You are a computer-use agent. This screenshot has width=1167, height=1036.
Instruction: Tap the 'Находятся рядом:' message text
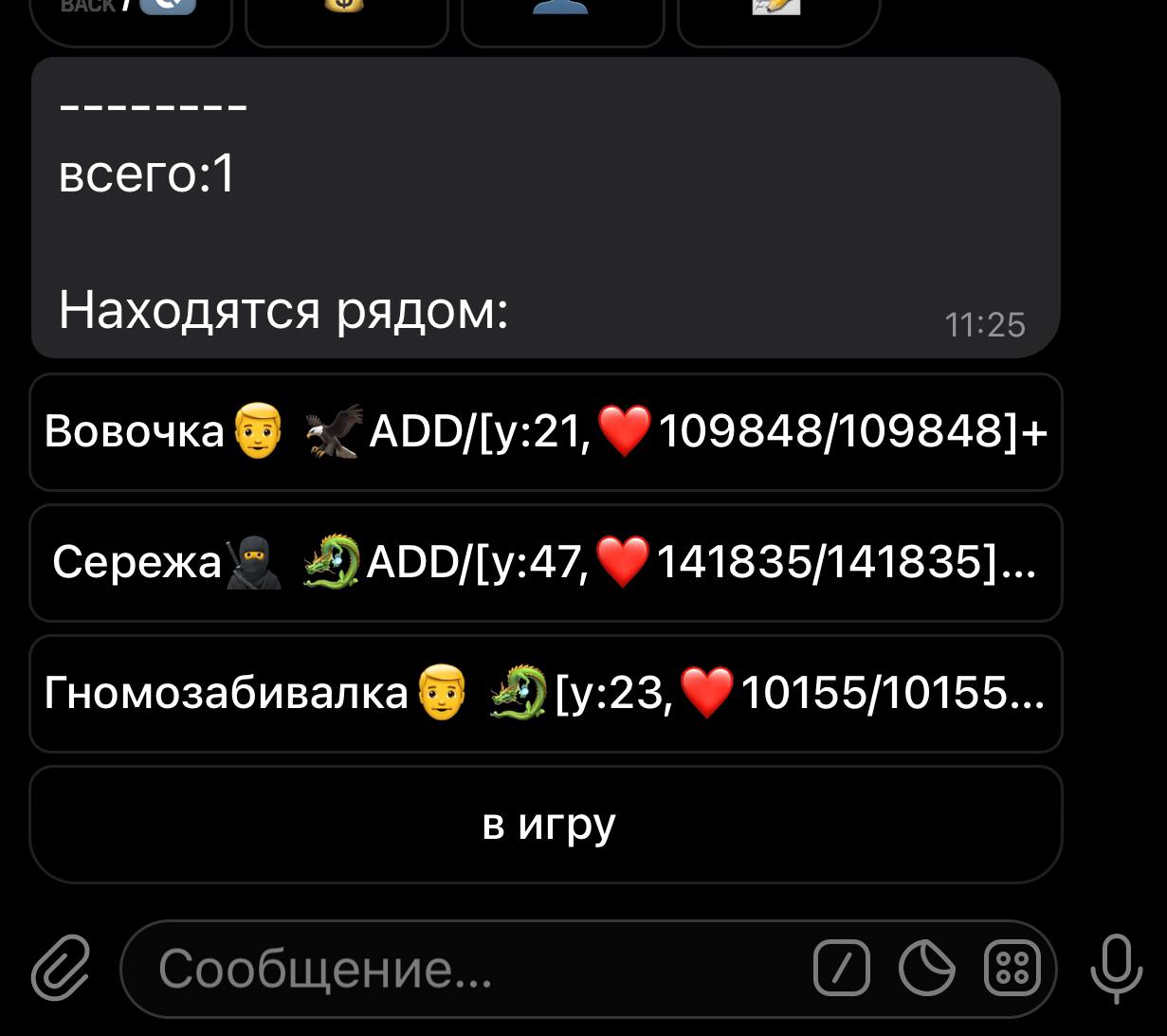[x=283, y=310]
